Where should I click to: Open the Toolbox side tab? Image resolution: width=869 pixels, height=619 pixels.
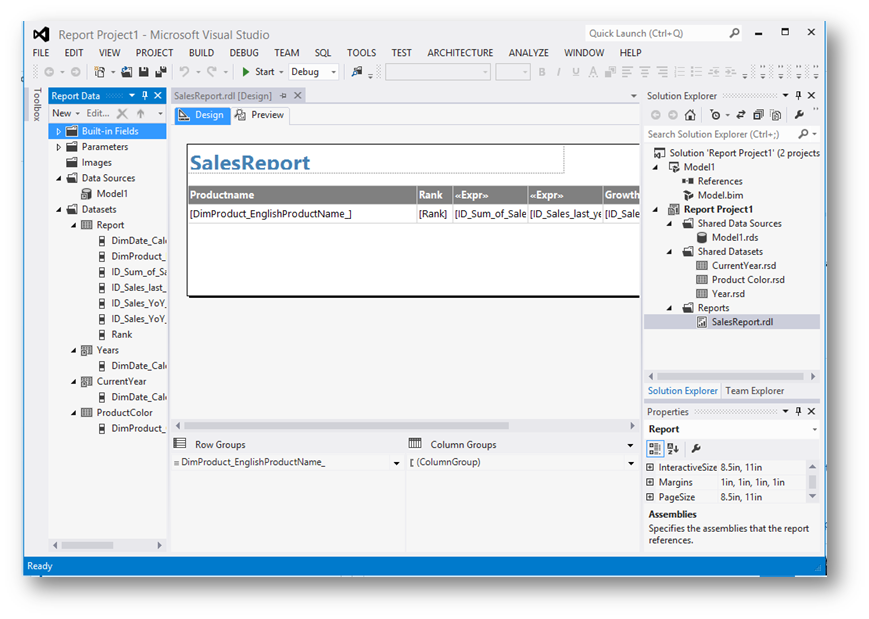[37, 104]
